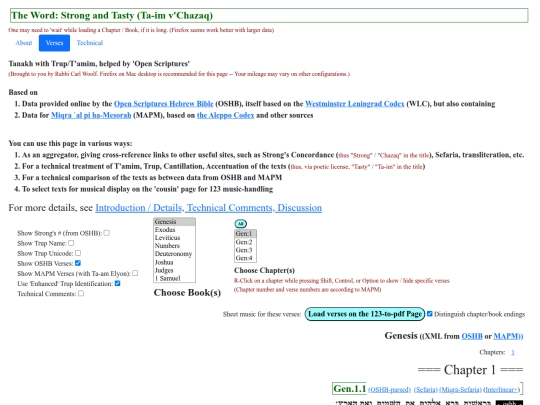Select Deuteronomy in the book list
The width and height of the screenshot is (540, 405).
(174, 254)
